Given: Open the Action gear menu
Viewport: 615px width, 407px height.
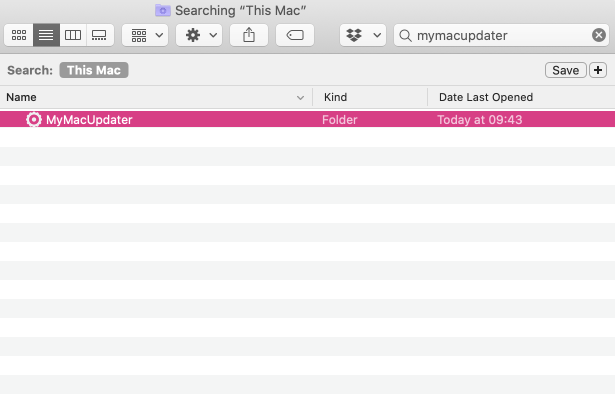Looking at the screenshot, I should click(x=198, y=35).
